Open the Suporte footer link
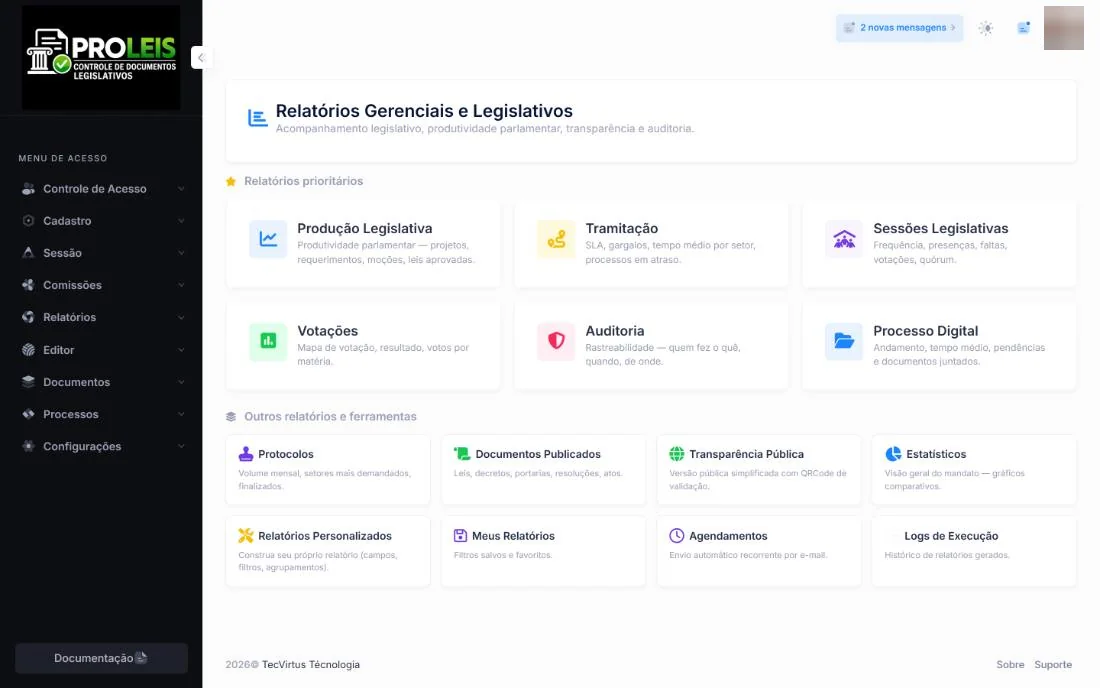The image size is (1100, 688). [1053, 664]
